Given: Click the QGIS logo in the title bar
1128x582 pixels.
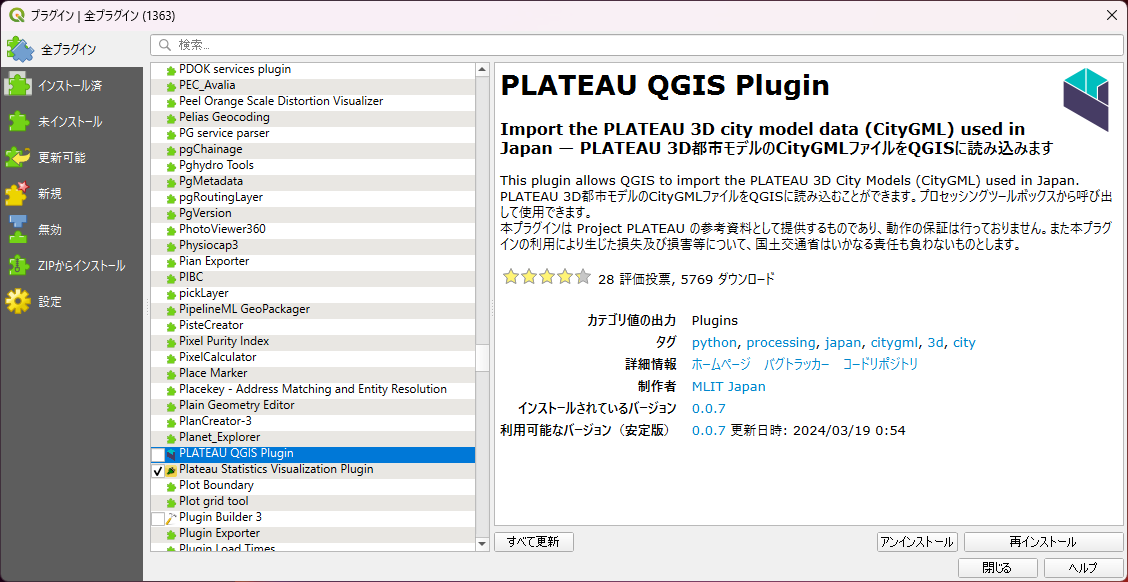Looking at the screenshot, I should tap(16, 15).
